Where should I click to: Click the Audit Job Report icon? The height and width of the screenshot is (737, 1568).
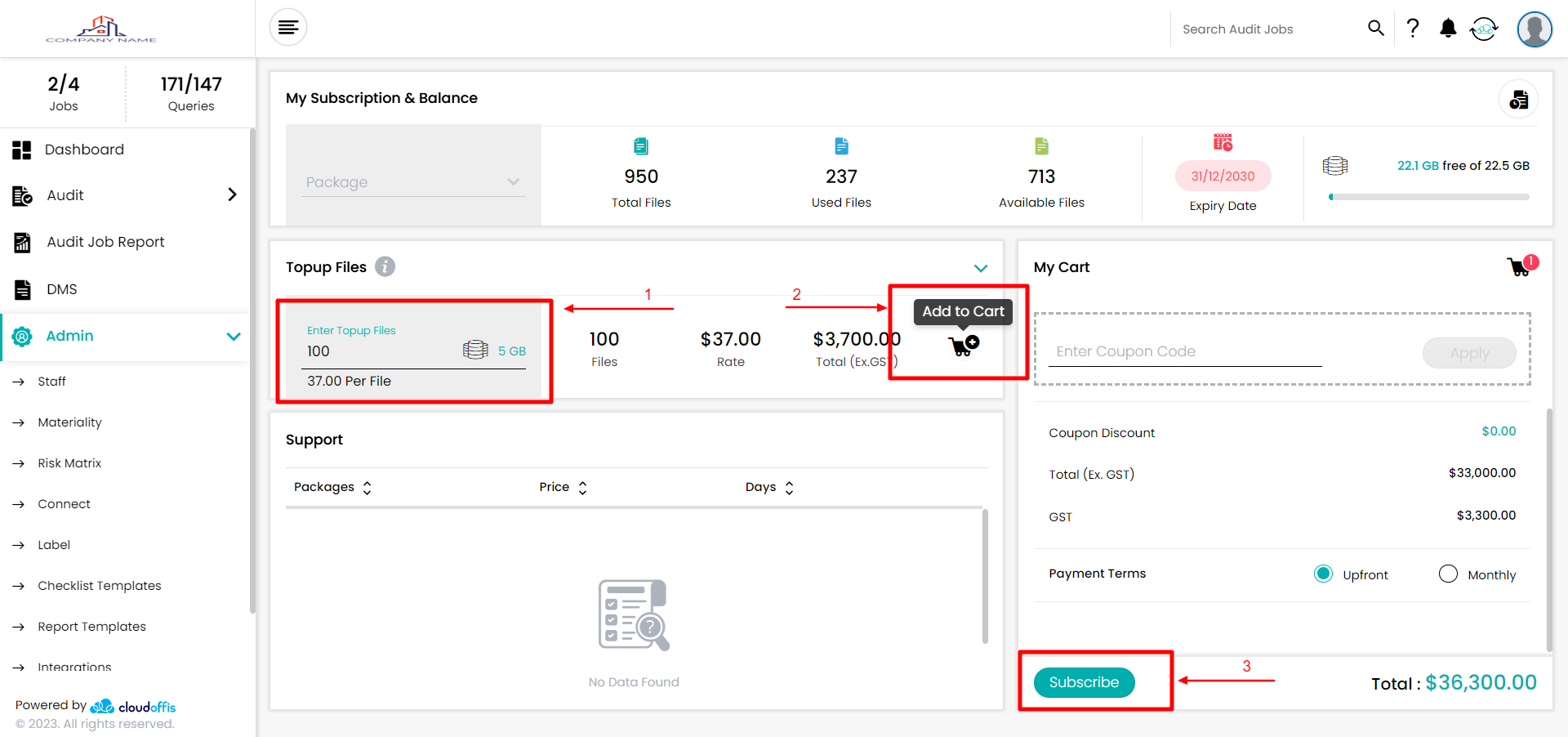(x=22, y=242)
